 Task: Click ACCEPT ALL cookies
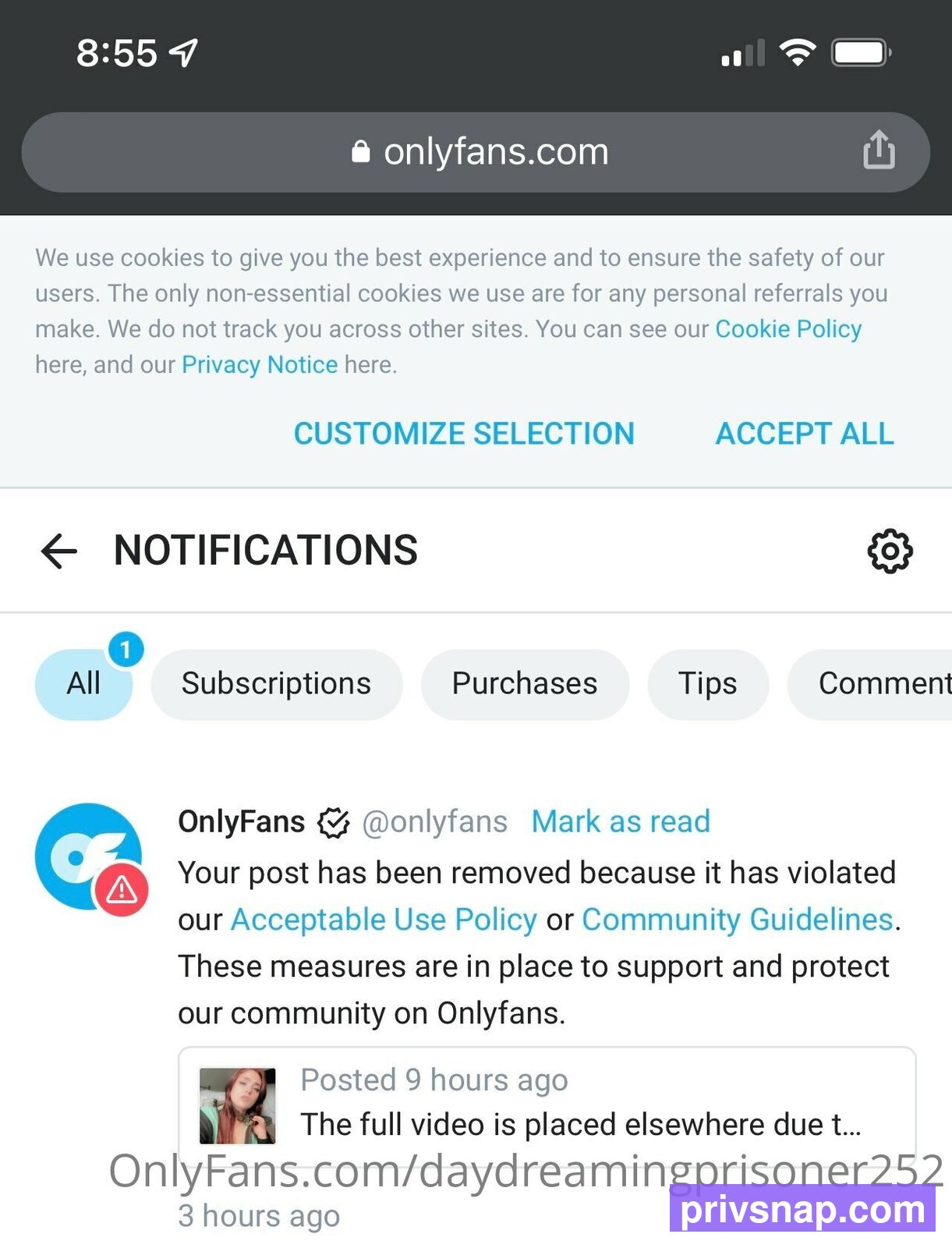(805, 434)
